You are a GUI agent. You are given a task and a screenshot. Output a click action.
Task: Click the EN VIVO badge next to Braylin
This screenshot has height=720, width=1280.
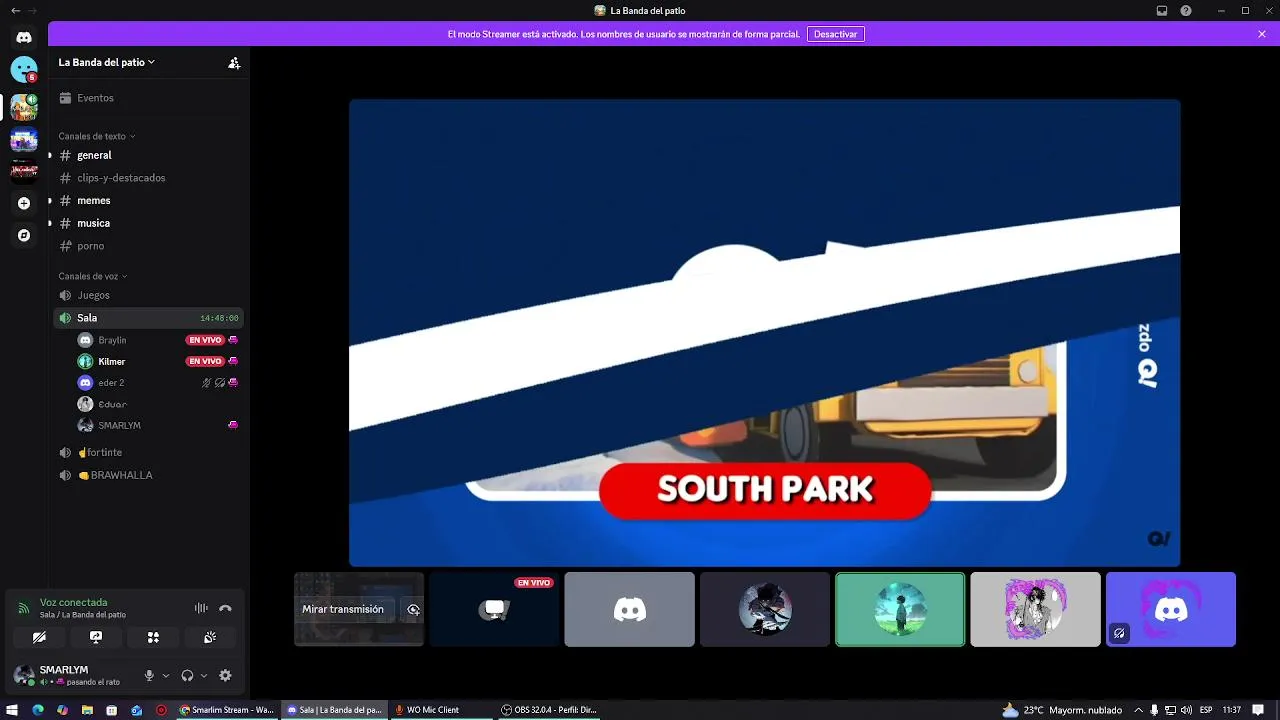(205, 340)
